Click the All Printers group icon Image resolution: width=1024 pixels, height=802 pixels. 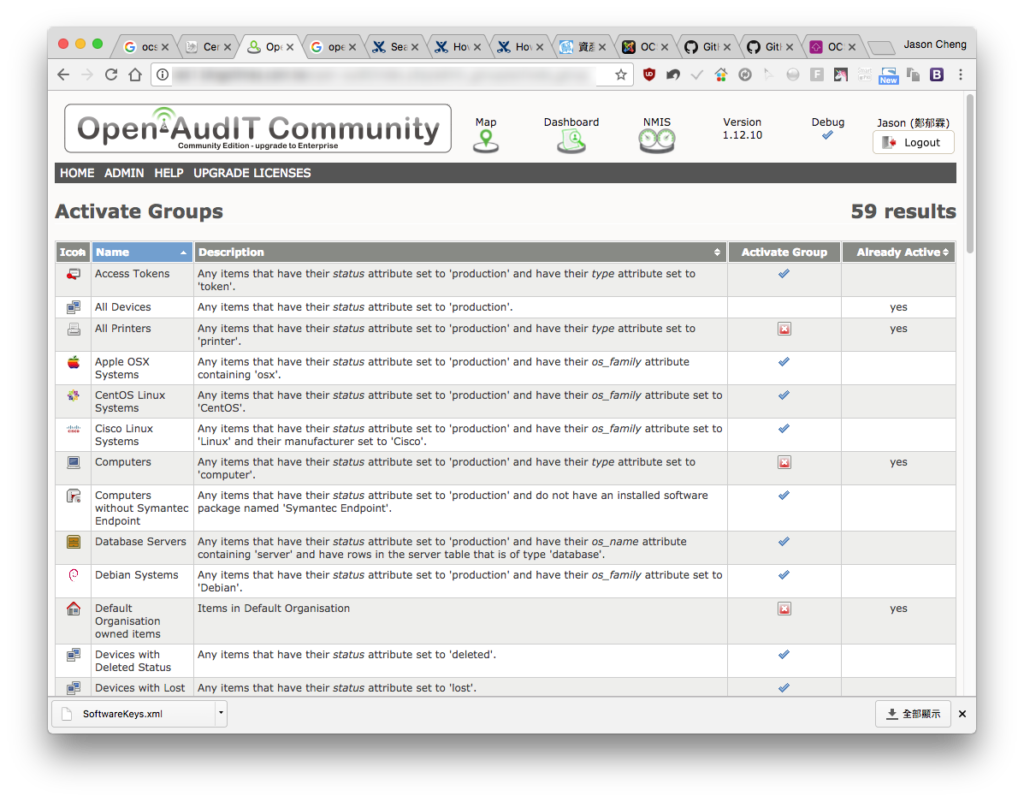pyautogui.click(x=74, y=329)
